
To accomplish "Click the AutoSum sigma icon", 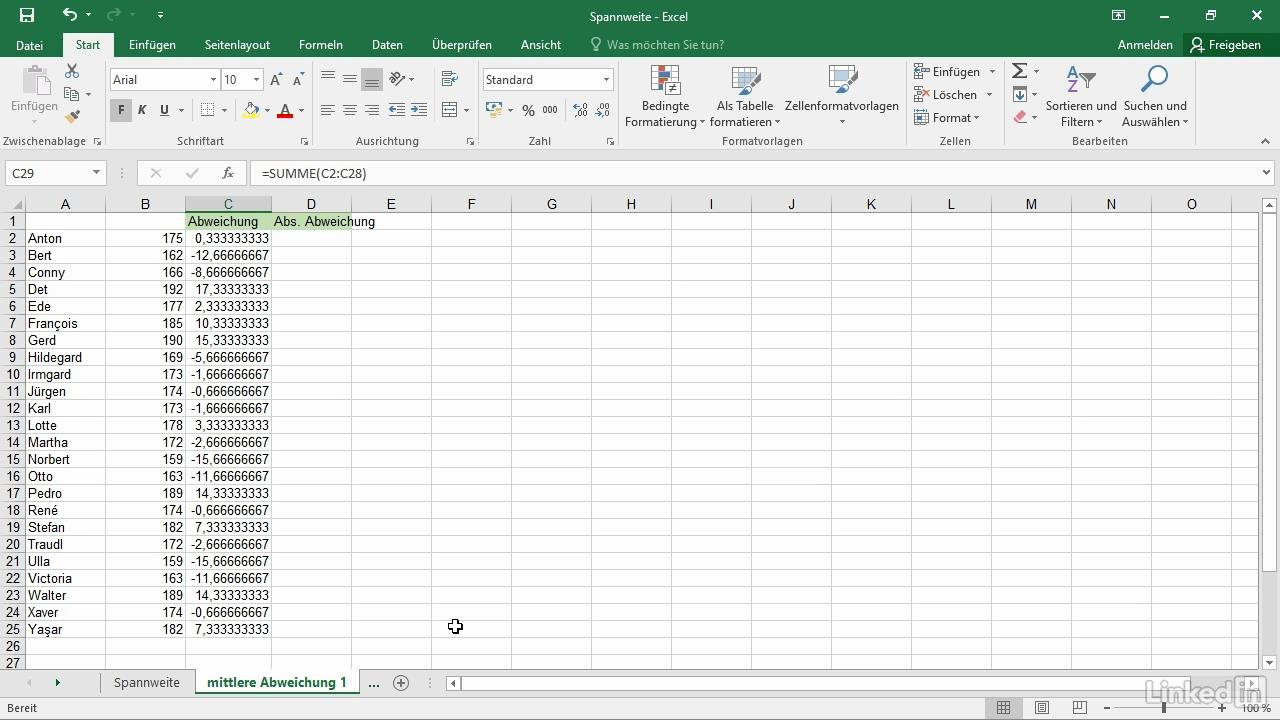I will [1019, 71].
